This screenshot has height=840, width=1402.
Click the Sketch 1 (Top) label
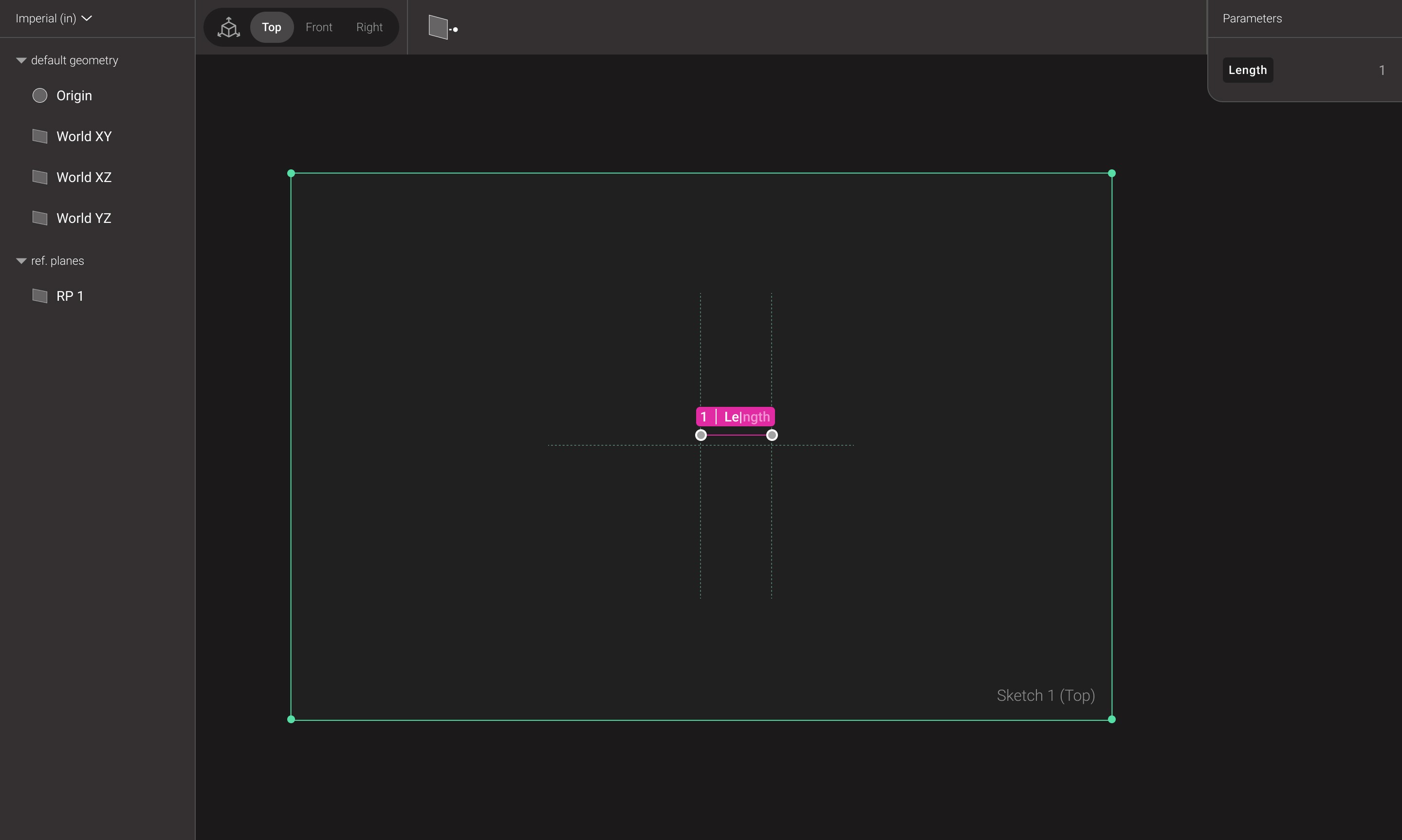[x=1045, y=695]
